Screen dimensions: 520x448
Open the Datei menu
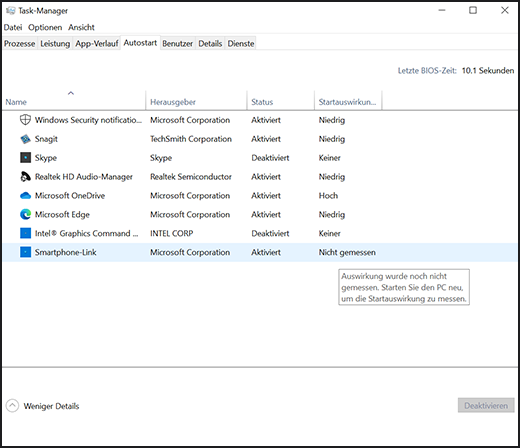click(13, 27)
